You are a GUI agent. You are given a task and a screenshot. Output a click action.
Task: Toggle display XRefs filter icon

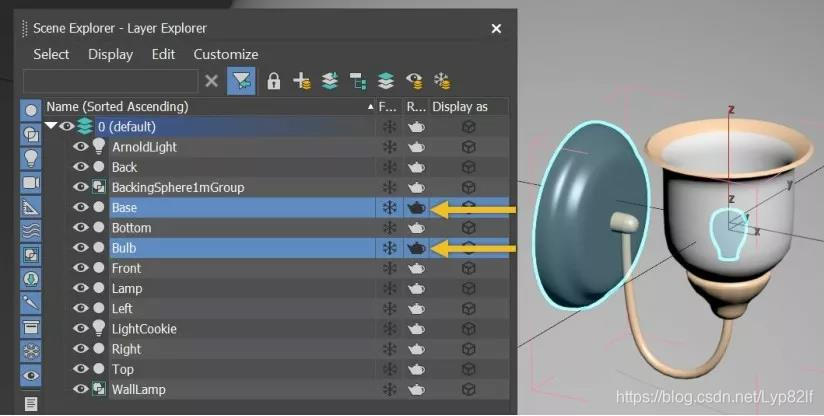coord(31,279)
